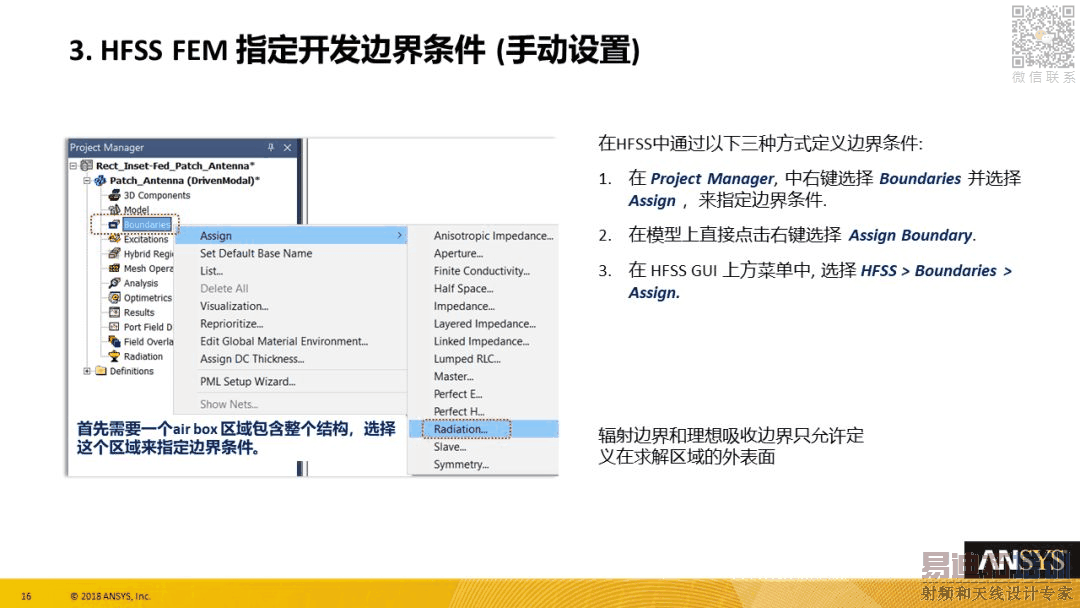
Task: Choose Assign in the context menu
Action: point(291,235)
